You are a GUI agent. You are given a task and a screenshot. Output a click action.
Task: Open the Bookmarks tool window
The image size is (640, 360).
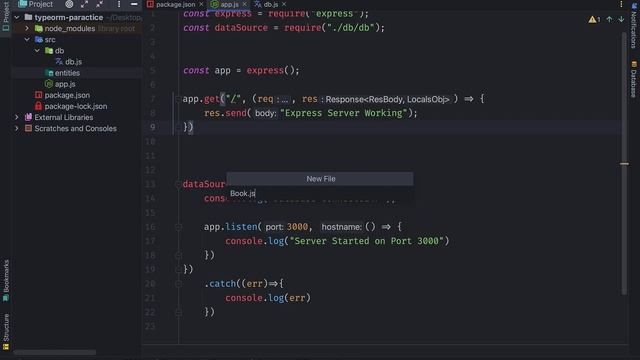pos(6,281)
